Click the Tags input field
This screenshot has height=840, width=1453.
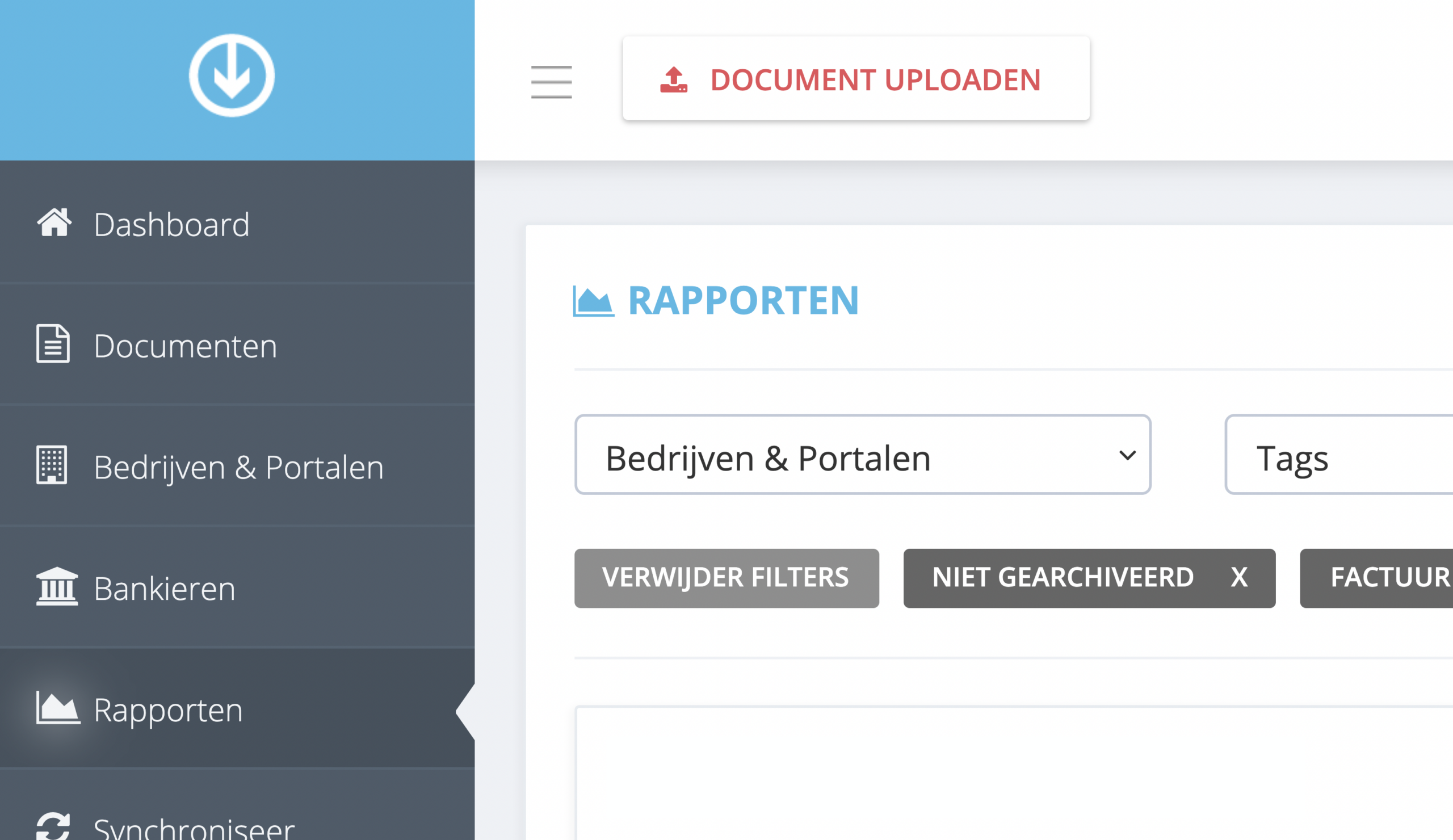(1339, 454)
